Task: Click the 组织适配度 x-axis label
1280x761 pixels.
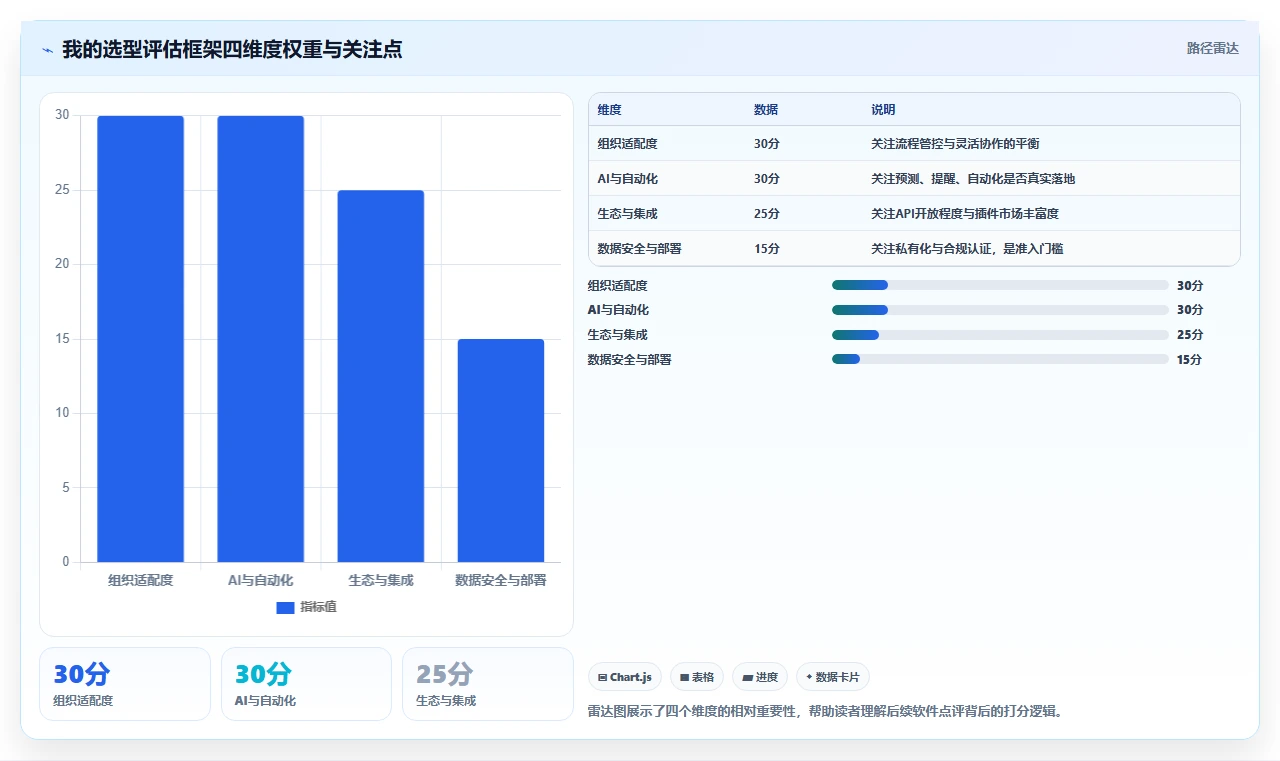Action: pyautogui.click(x=141, y=580)
